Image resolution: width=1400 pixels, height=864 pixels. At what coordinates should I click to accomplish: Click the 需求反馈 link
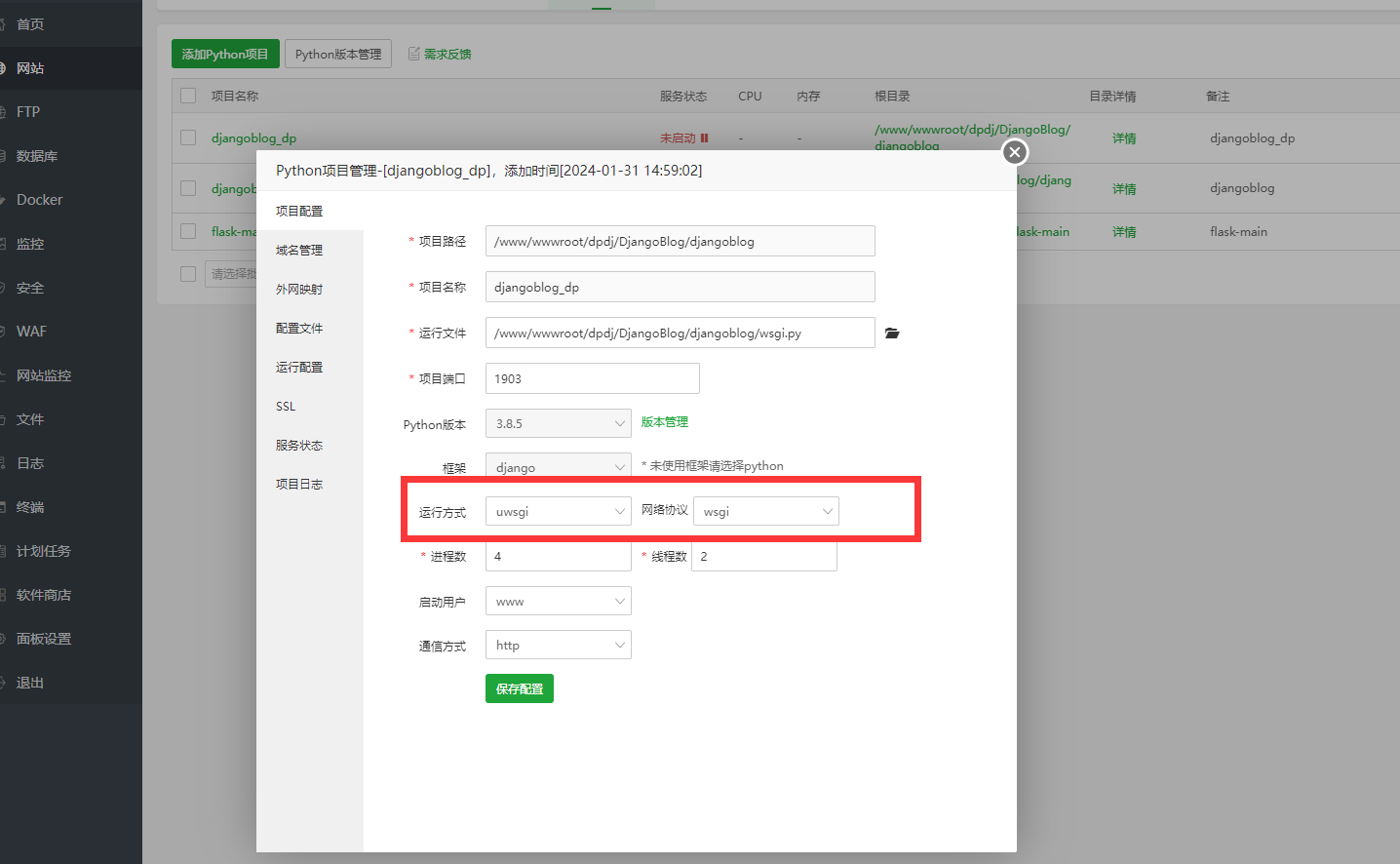coord(447,54)
